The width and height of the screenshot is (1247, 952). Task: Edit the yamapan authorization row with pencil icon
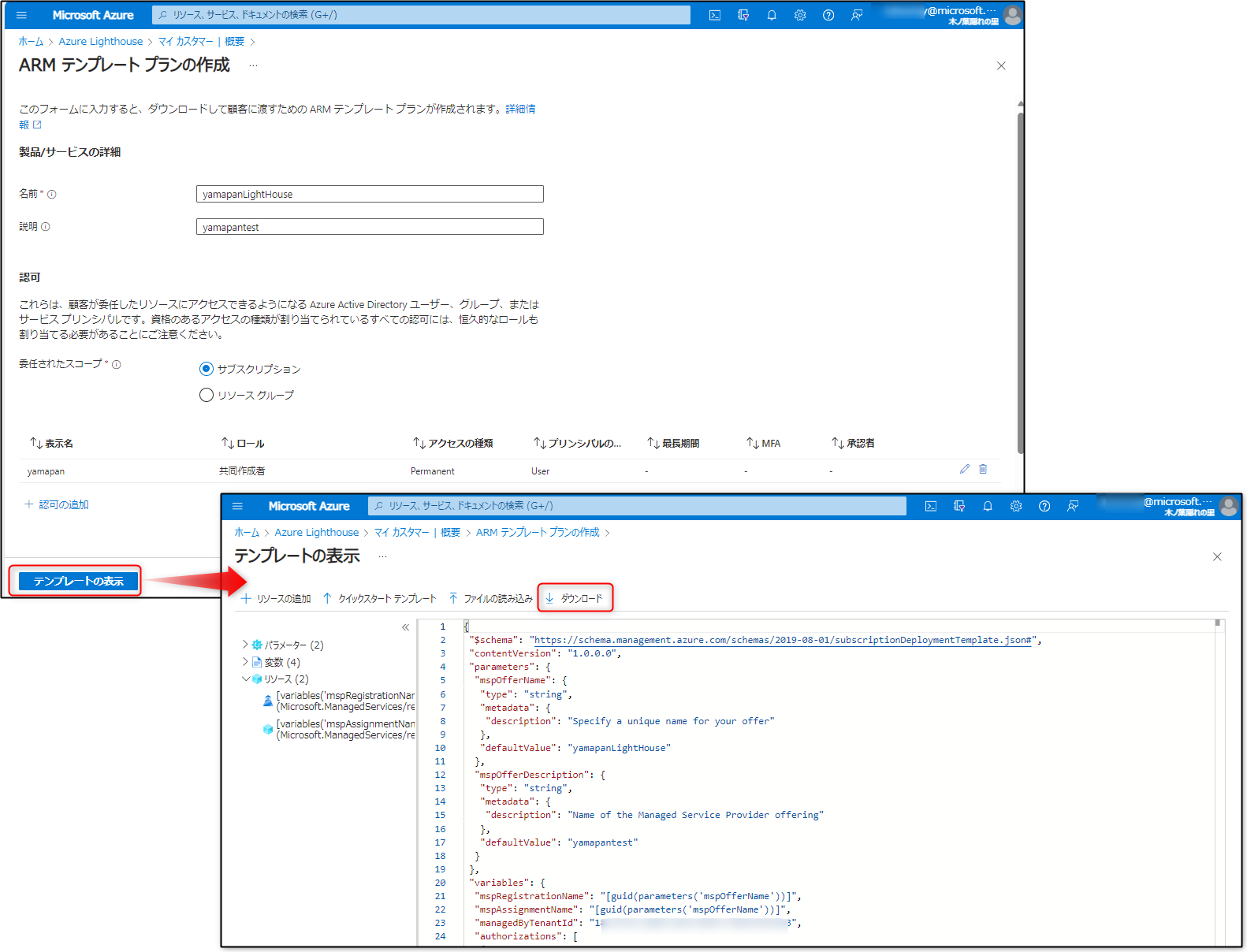pos(964,469)
